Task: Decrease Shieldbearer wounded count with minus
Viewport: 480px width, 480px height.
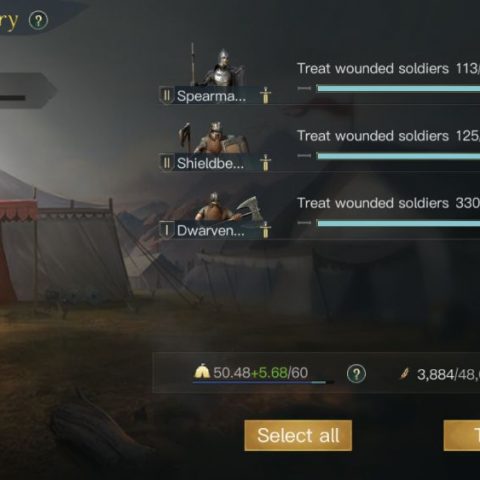Action: [304, 156]
